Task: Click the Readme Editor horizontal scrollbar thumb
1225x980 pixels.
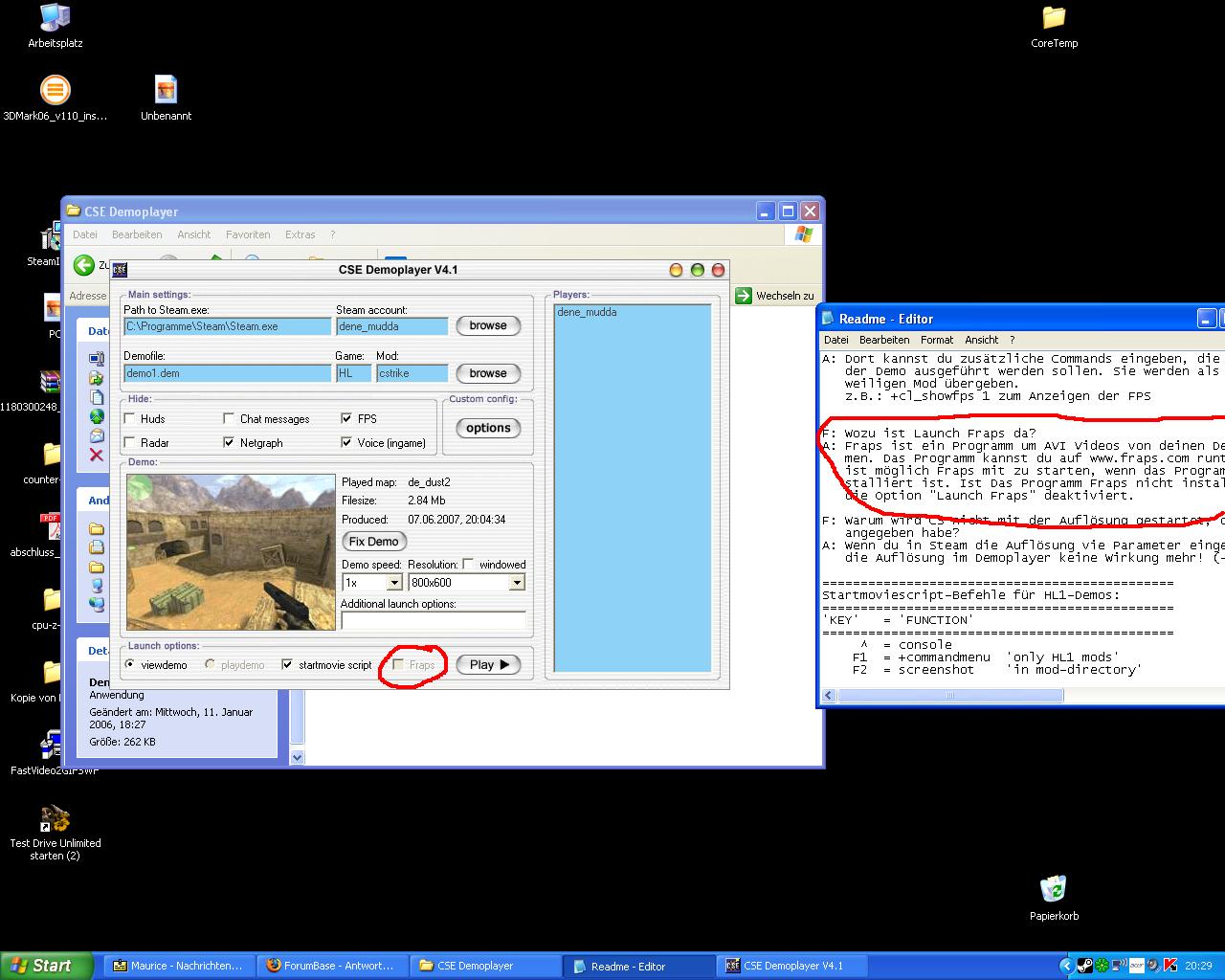Action: coord(951,696)
